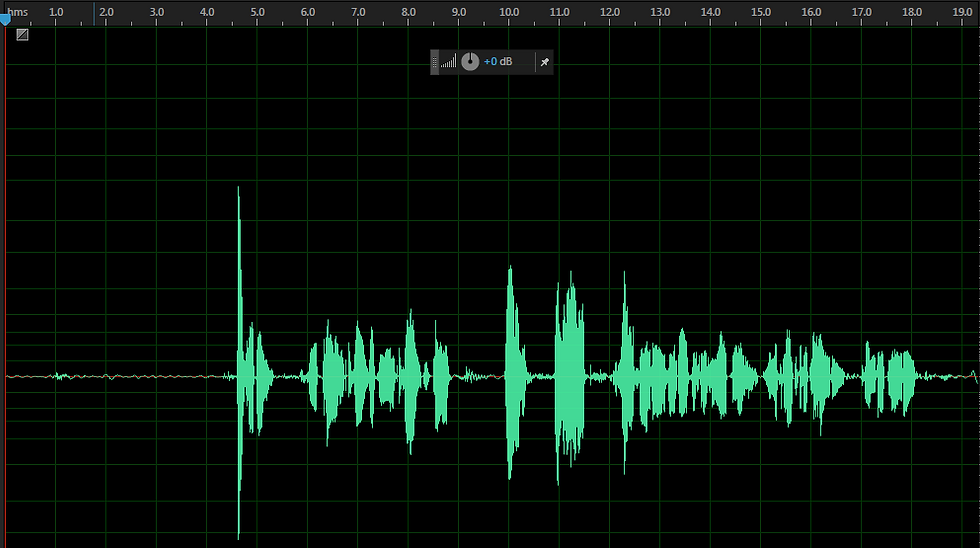The width and height of the screenshot is (980, 548).
Task: Toggle the envelope display icon below the ruler
Action: coord(22,35)
